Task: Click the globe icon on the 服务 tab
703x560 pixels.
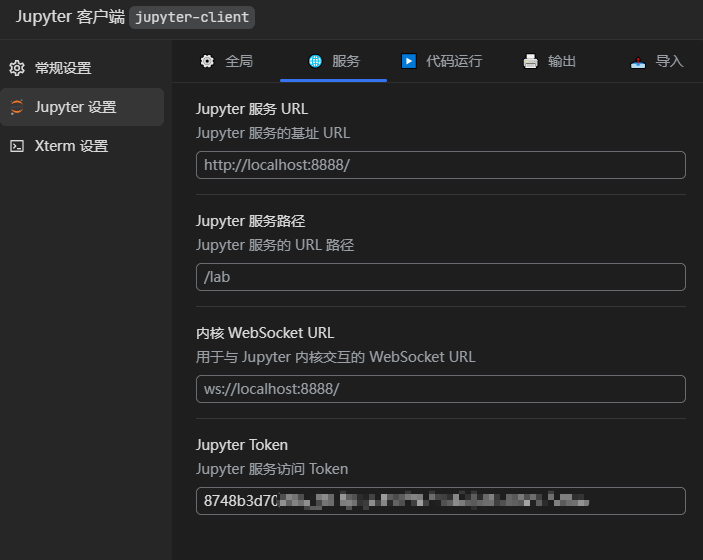Action: pyautogui.click(x=315, y=61)
